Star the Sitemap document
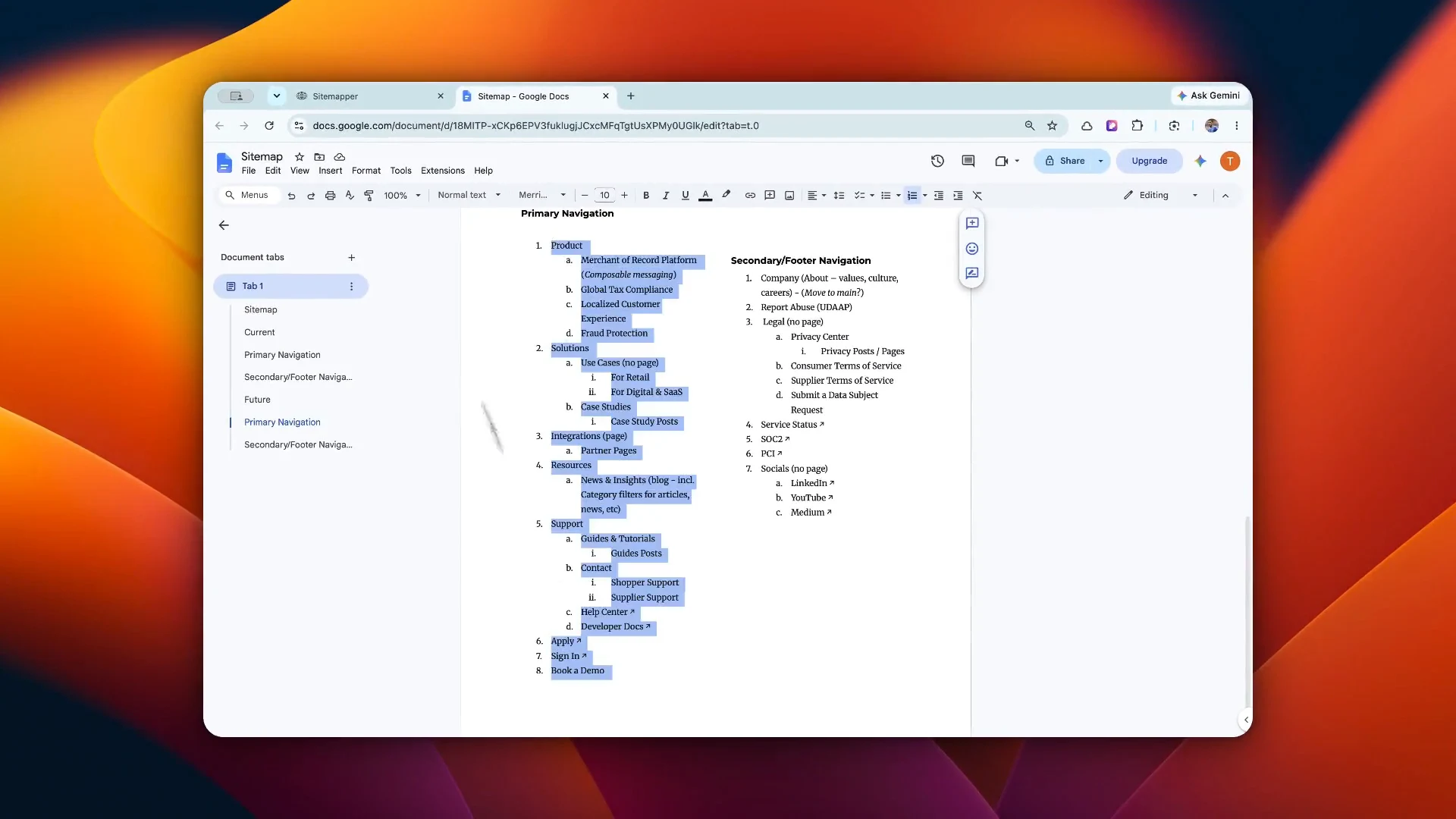 (300, 157)
